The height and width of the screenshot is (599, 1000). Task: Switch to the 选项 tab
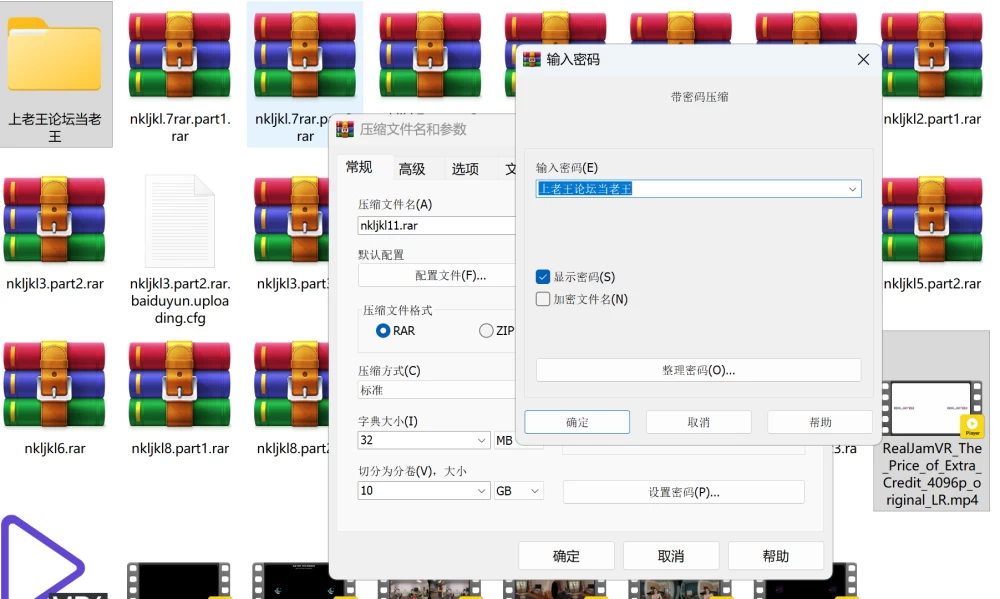(x=465, y=169)
